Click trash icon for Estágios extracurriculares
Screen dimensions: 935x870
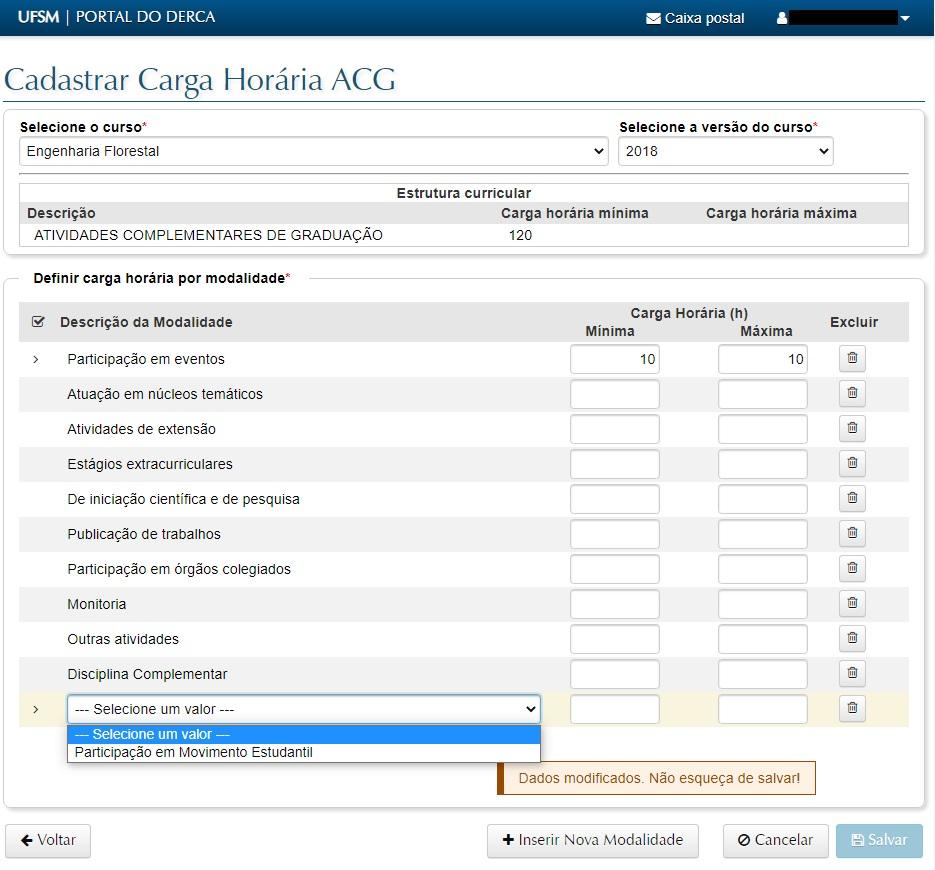coord(852,464)
